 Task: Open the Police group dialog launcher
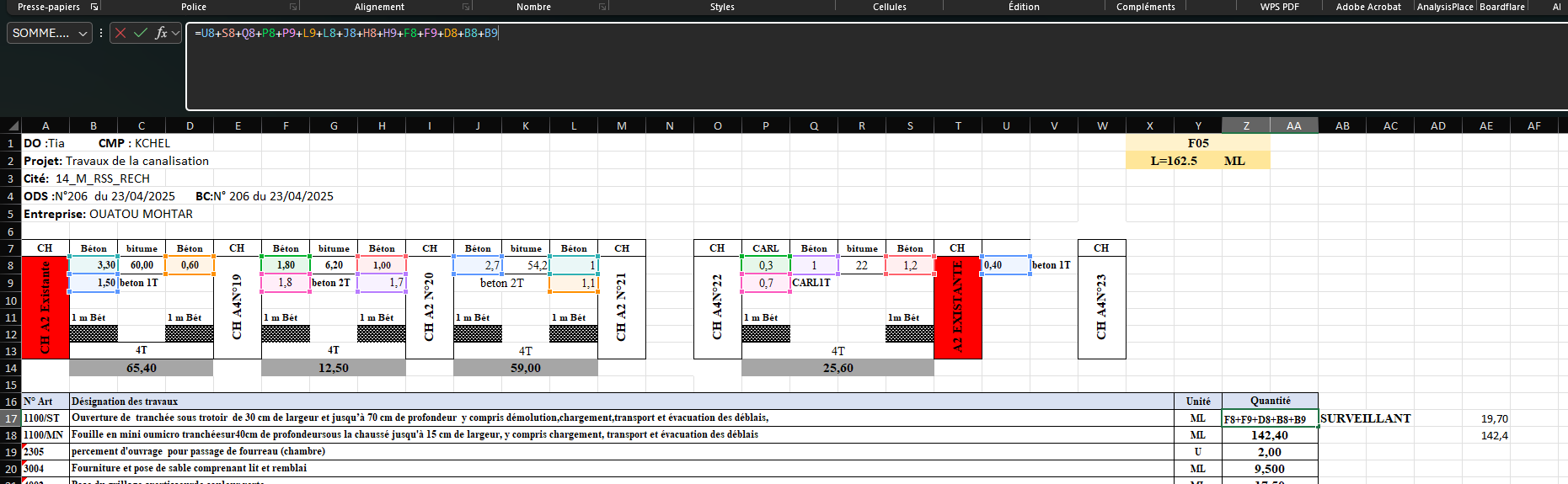tap(294, 7)
